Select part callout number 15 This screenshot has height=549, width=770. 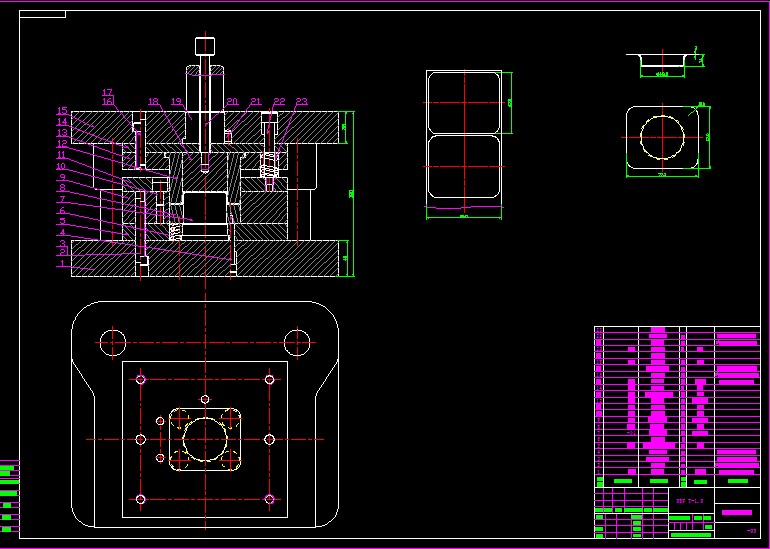tap(61, 111)
